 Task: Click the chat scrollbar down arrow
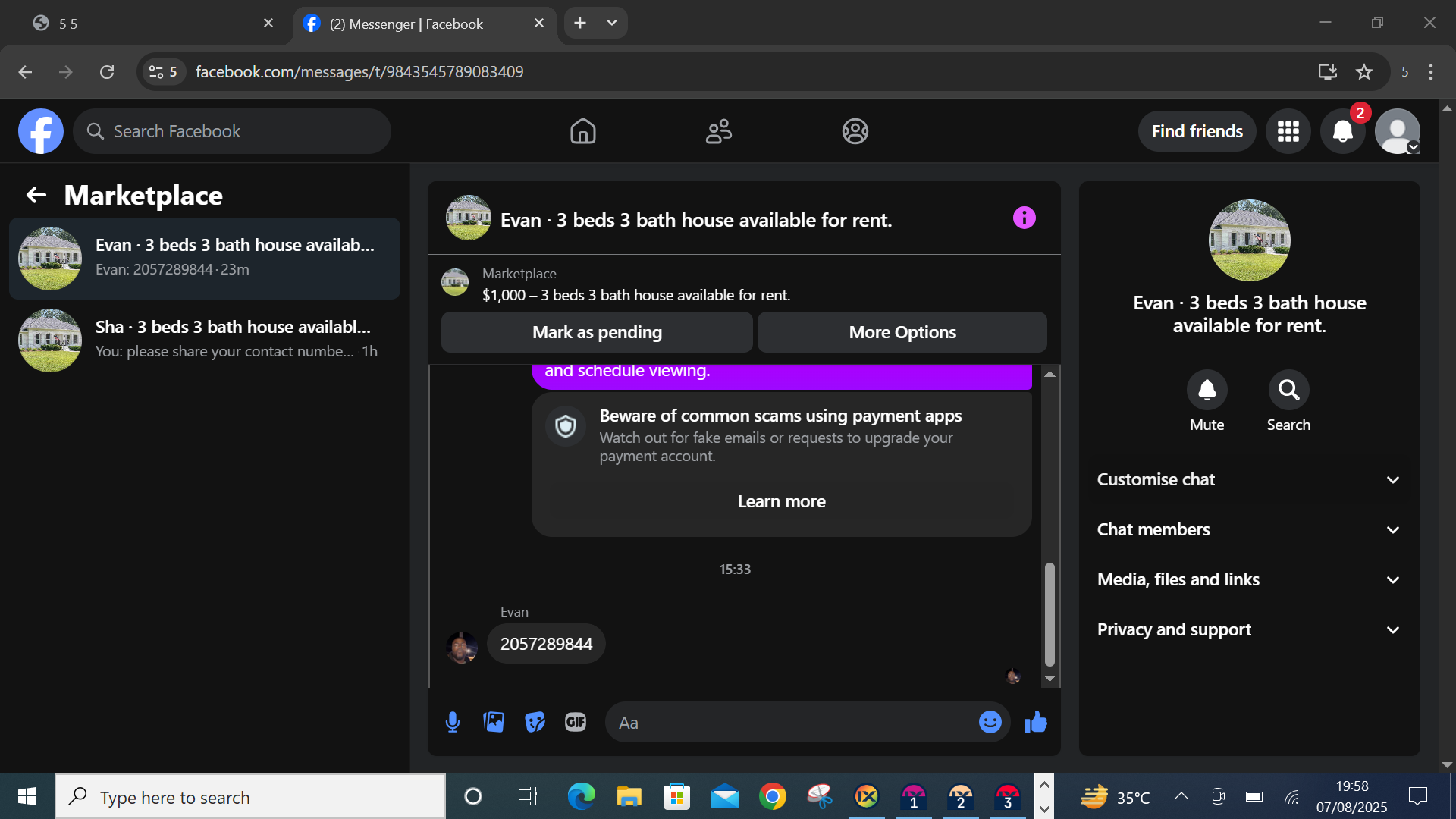[x=1050, y=679]
